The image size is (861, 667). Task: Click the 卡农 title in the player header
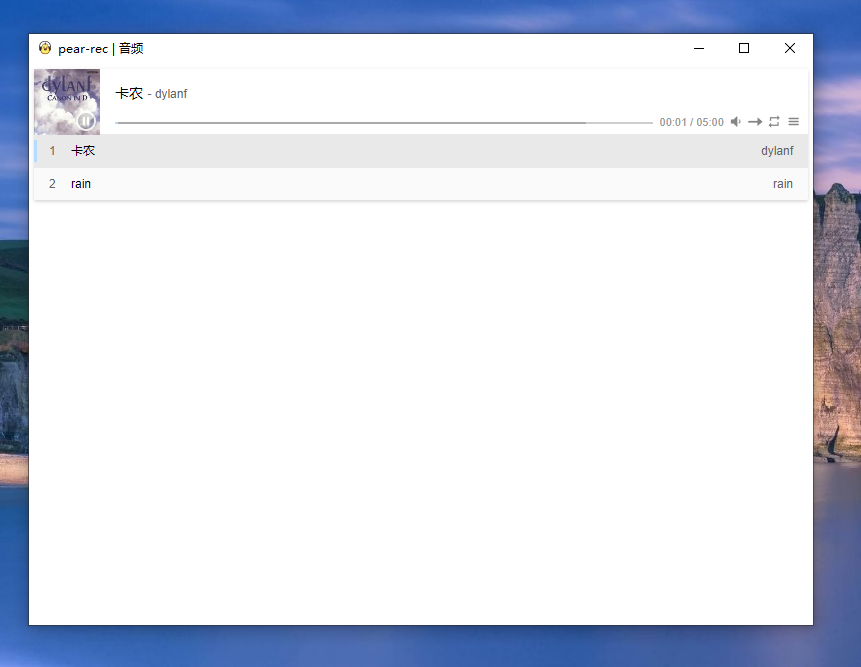(129, 93)
